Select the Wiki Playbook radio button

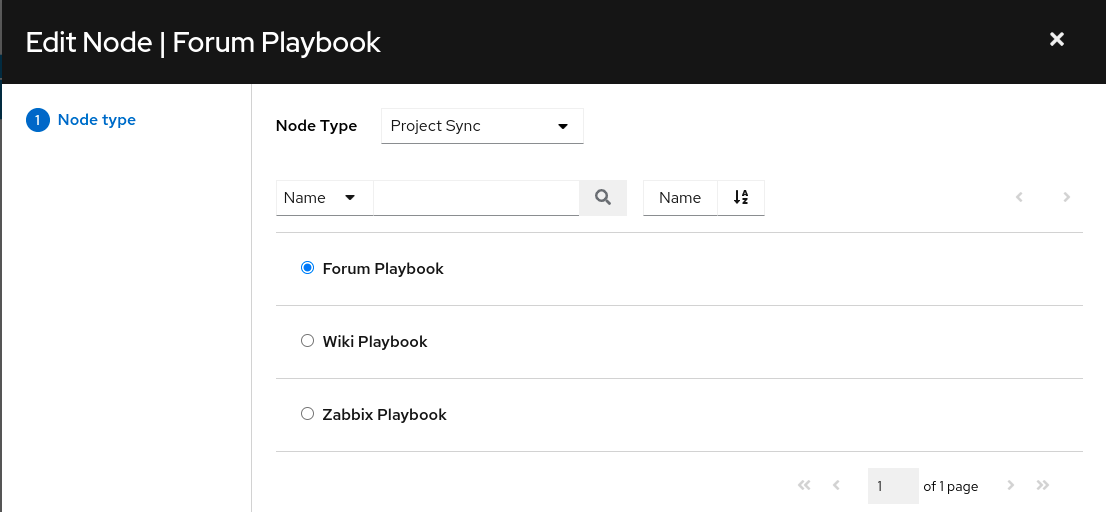pyautogui.click(x=308, y=341)
